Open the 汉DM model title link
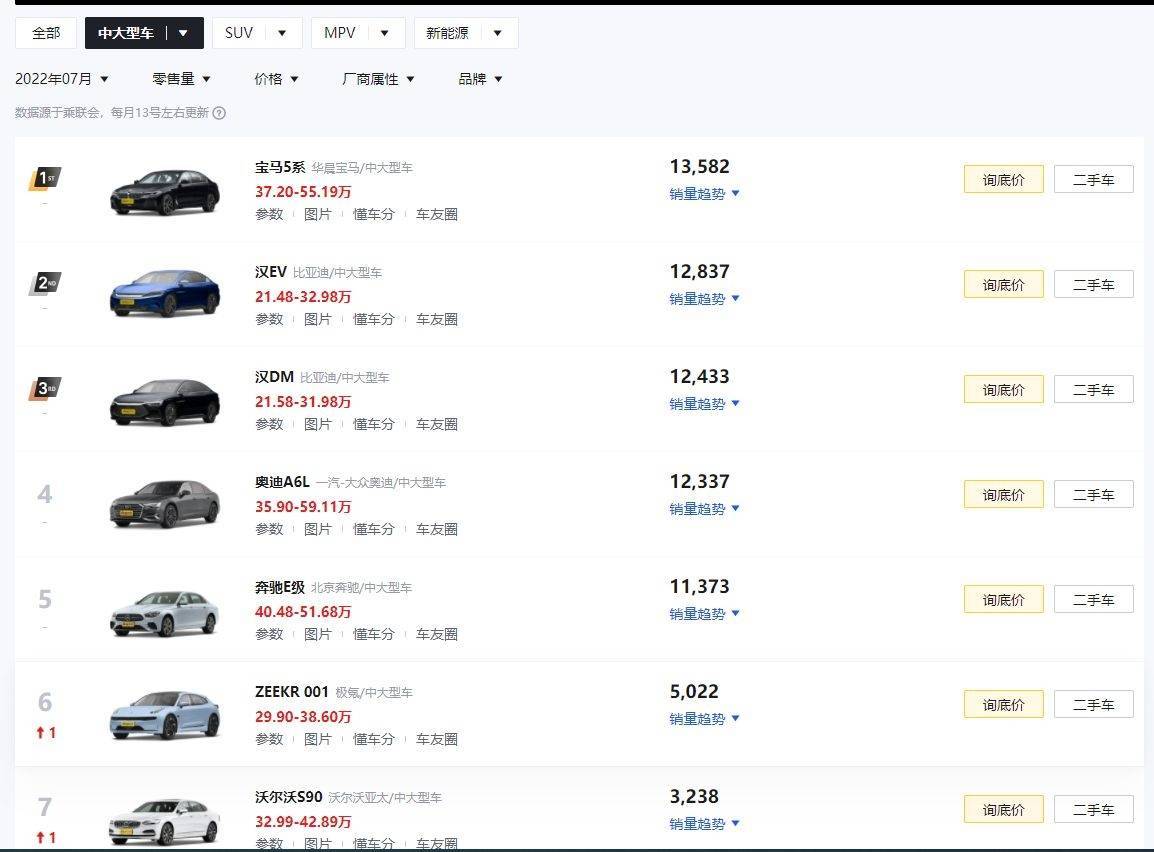1154x852 pixels. pyautogui.click(x=275, y=377)
